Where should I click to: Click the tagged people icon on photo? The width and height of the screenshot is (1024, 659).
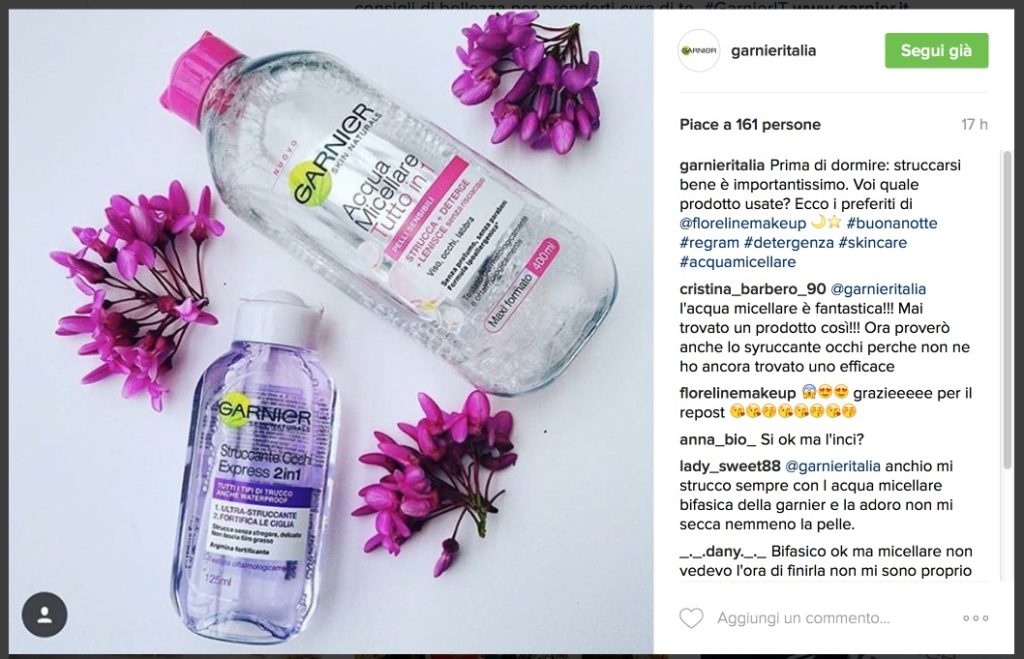tap(44, 615)
